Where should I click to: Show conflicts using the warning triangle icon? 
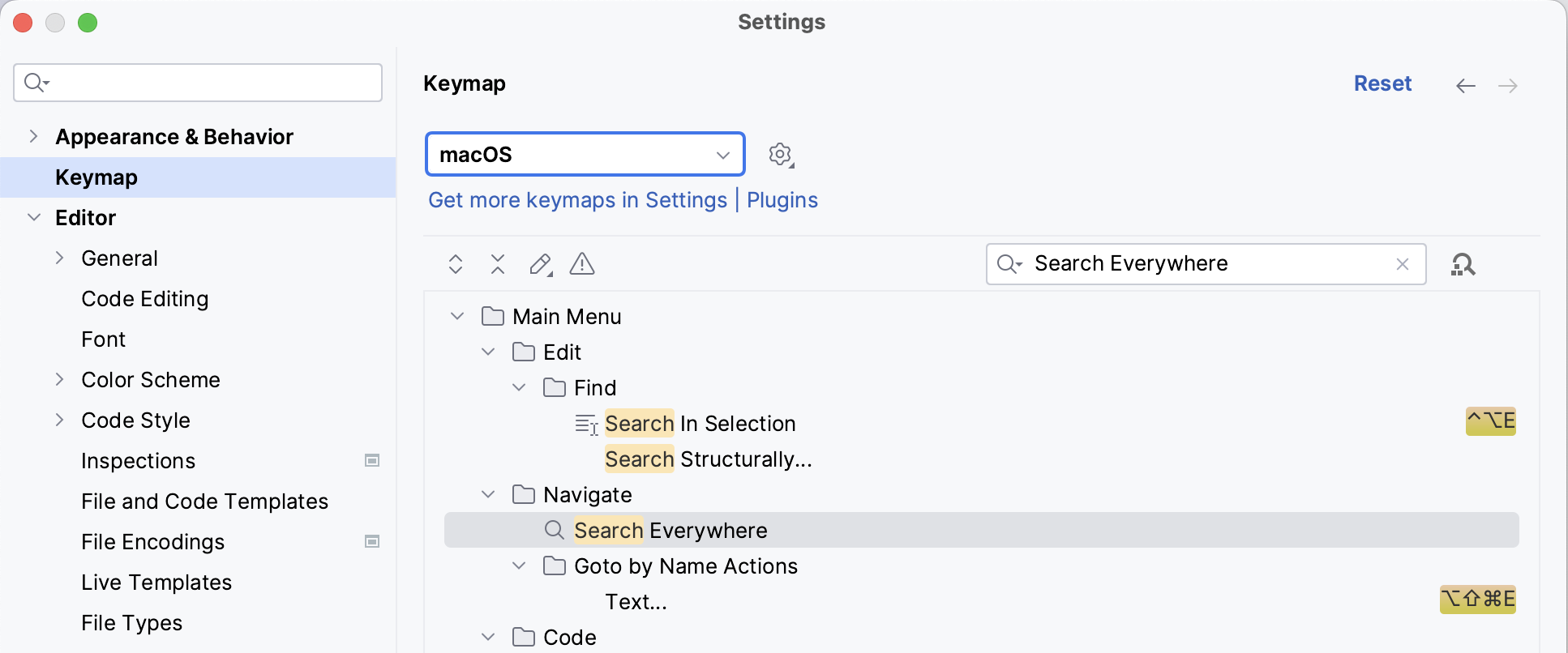pyautogui.click(x=582, y=264)
